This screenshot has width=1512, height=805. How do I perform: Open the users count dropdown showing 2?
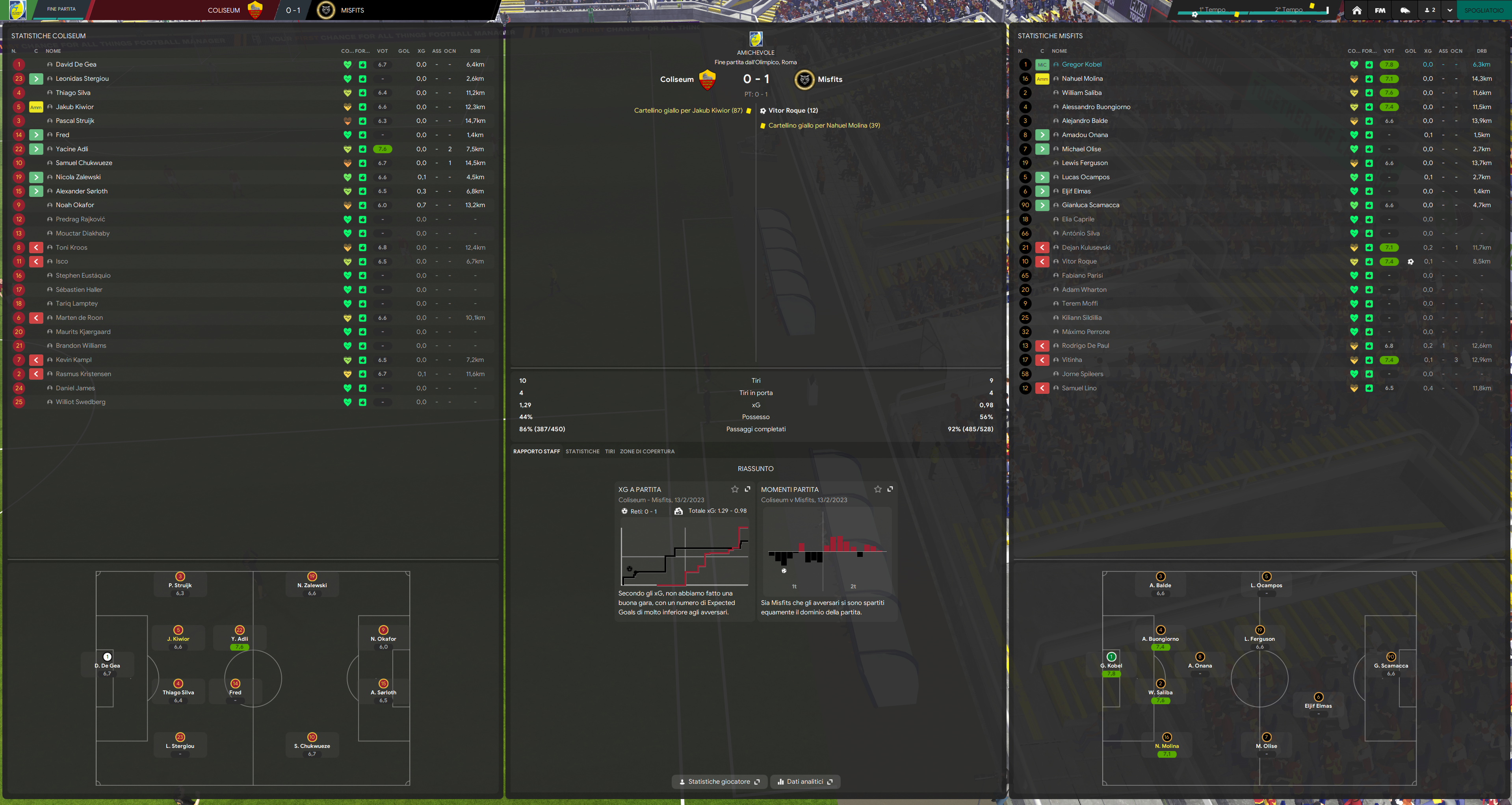1430,10
